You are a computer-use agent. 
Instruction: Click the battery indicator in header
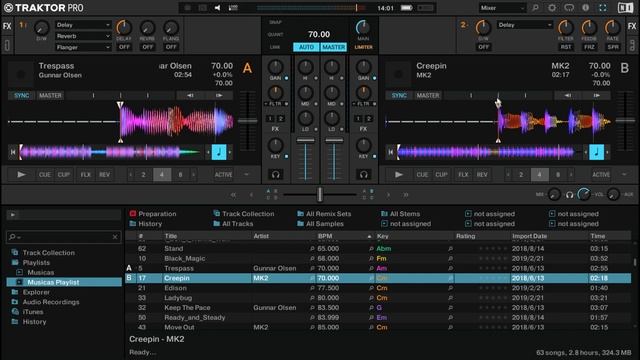407,8
